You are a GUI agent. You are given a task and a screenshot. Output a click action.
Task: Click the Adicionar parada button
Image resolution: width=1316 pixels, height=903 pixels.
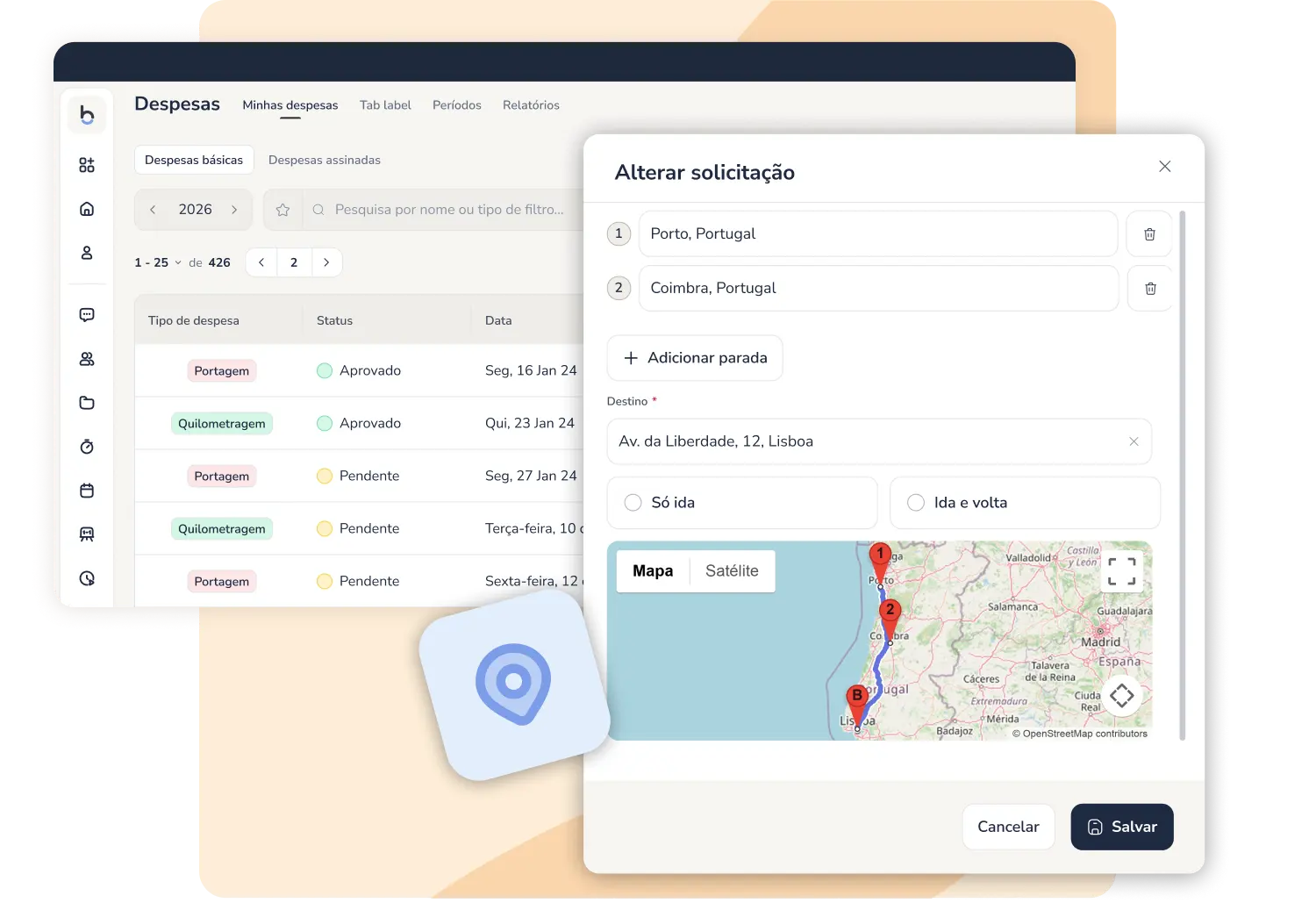click(x=695, y=358)
